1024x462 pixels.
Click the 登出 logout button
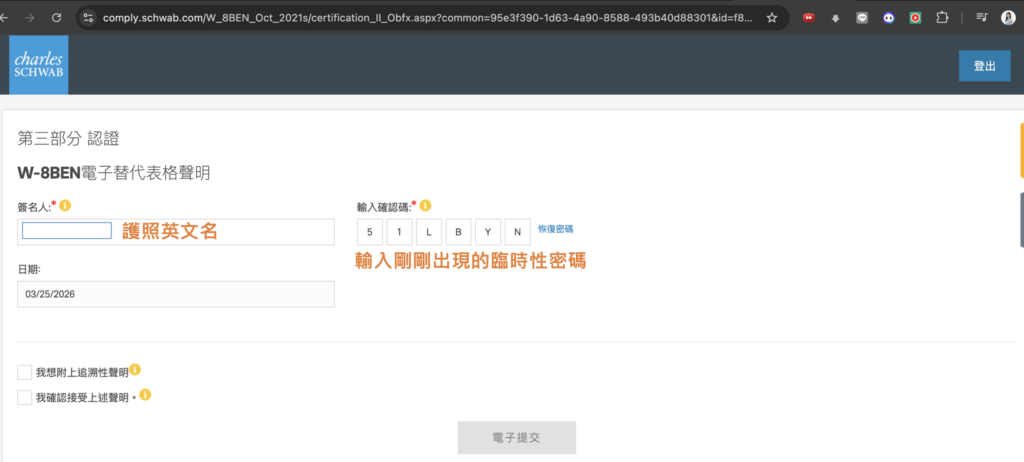point(984,66)
